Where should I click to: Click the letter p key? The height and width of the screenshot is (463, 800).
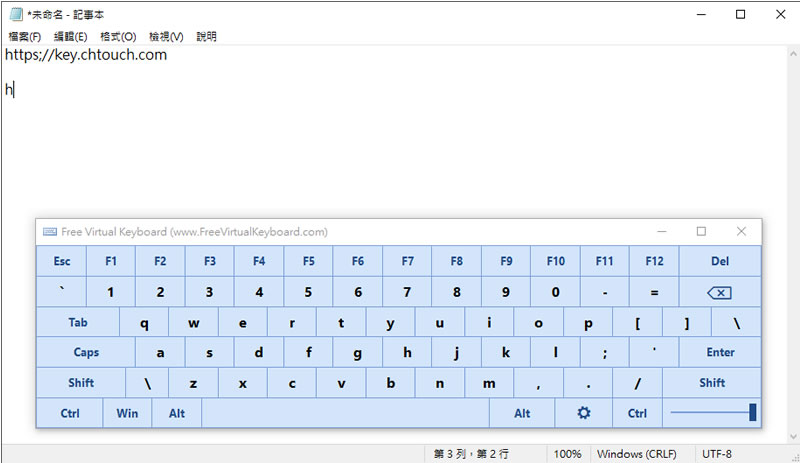tap(588, 323)
